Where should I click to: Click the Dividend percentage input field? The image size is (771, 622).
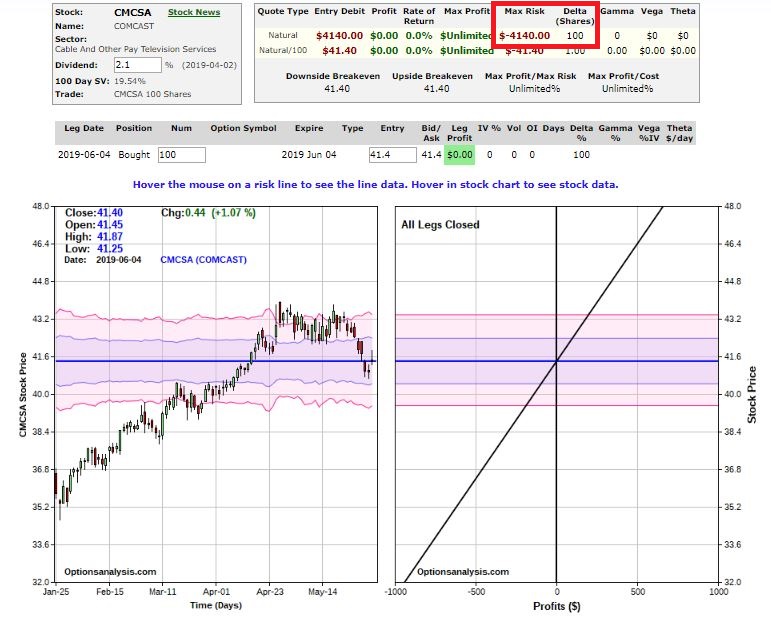pyautogui.click(x=138, y=65)
